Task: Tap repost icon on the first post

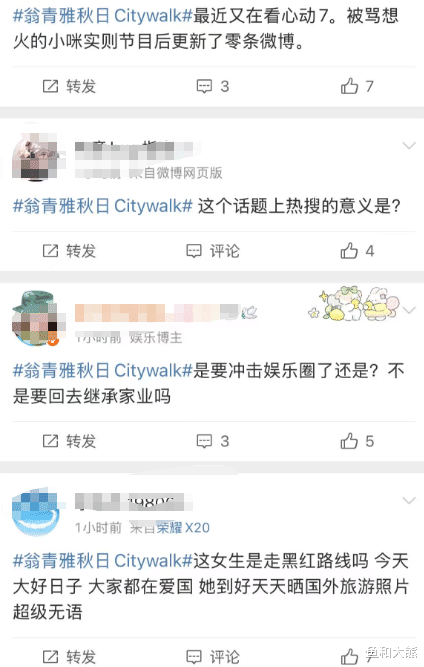Action: pos(51,86)
